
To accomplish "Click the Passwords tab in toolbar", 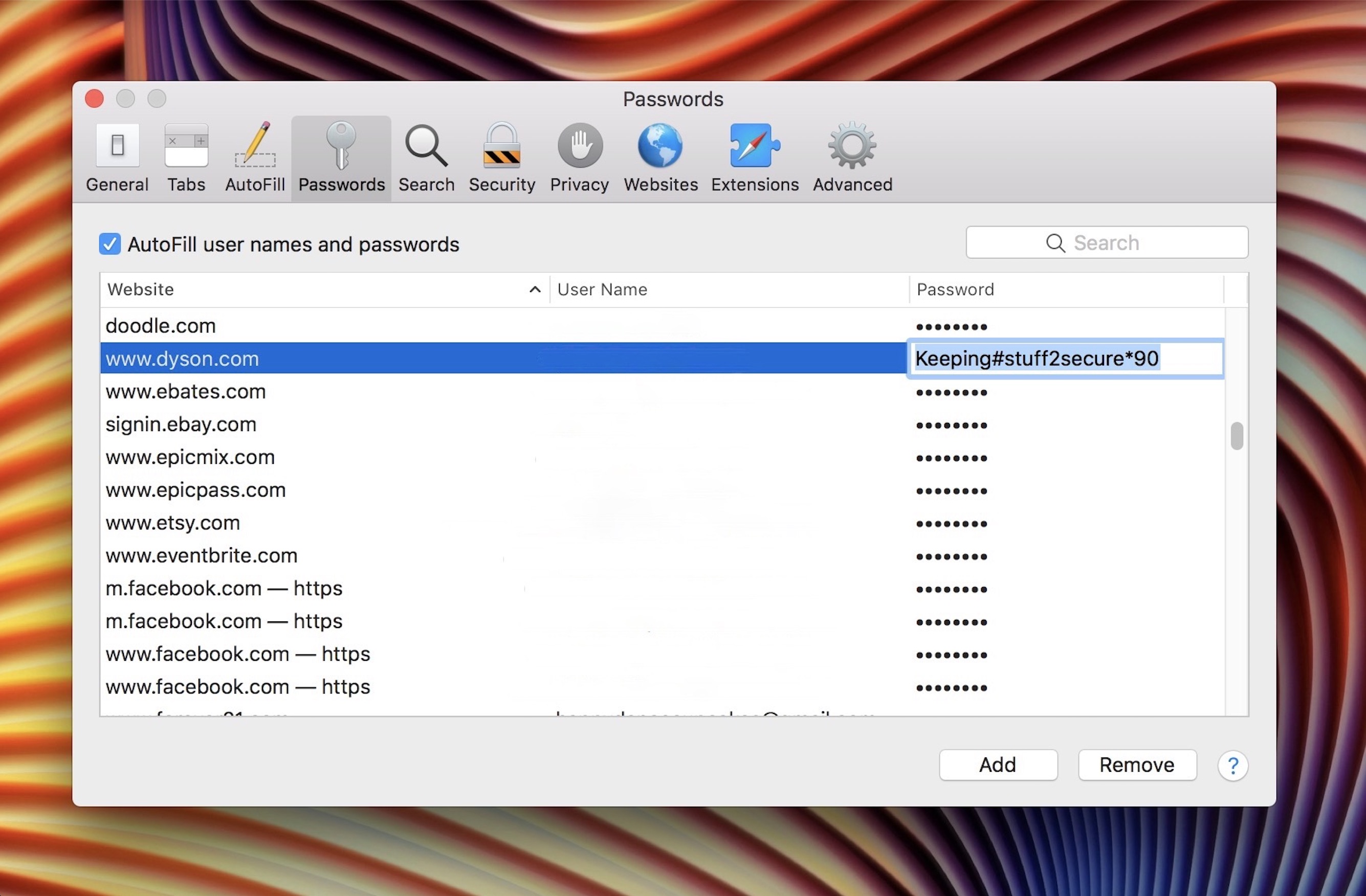I will [x=340, y=155].
